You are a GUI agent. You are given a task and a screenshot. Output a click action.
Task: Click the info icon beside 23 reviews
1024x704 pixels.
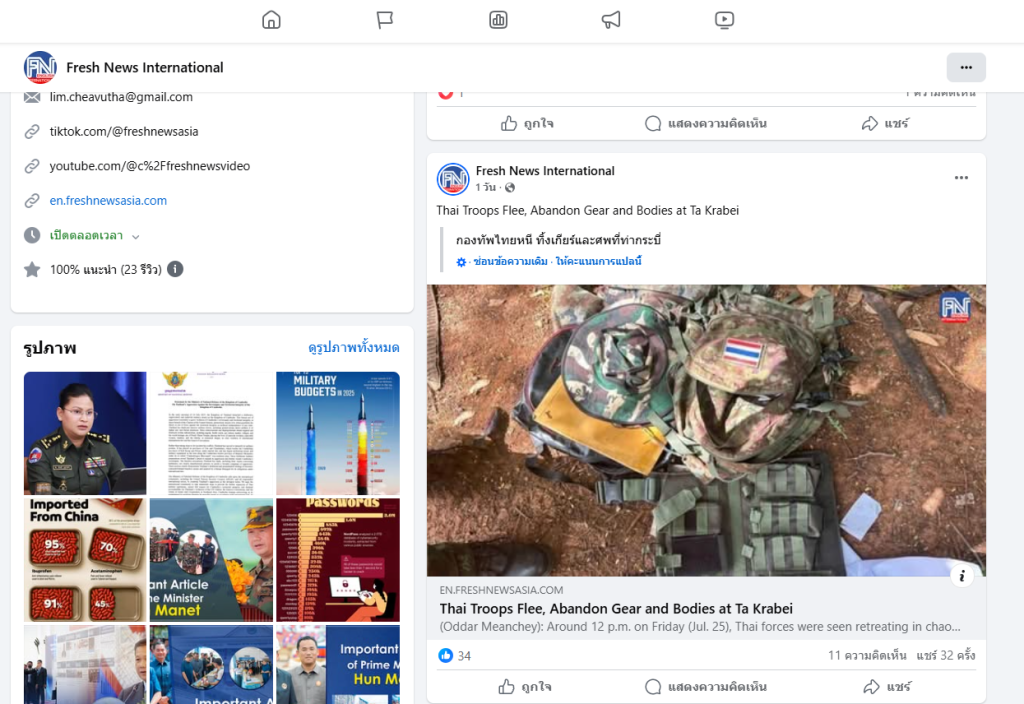175,269
